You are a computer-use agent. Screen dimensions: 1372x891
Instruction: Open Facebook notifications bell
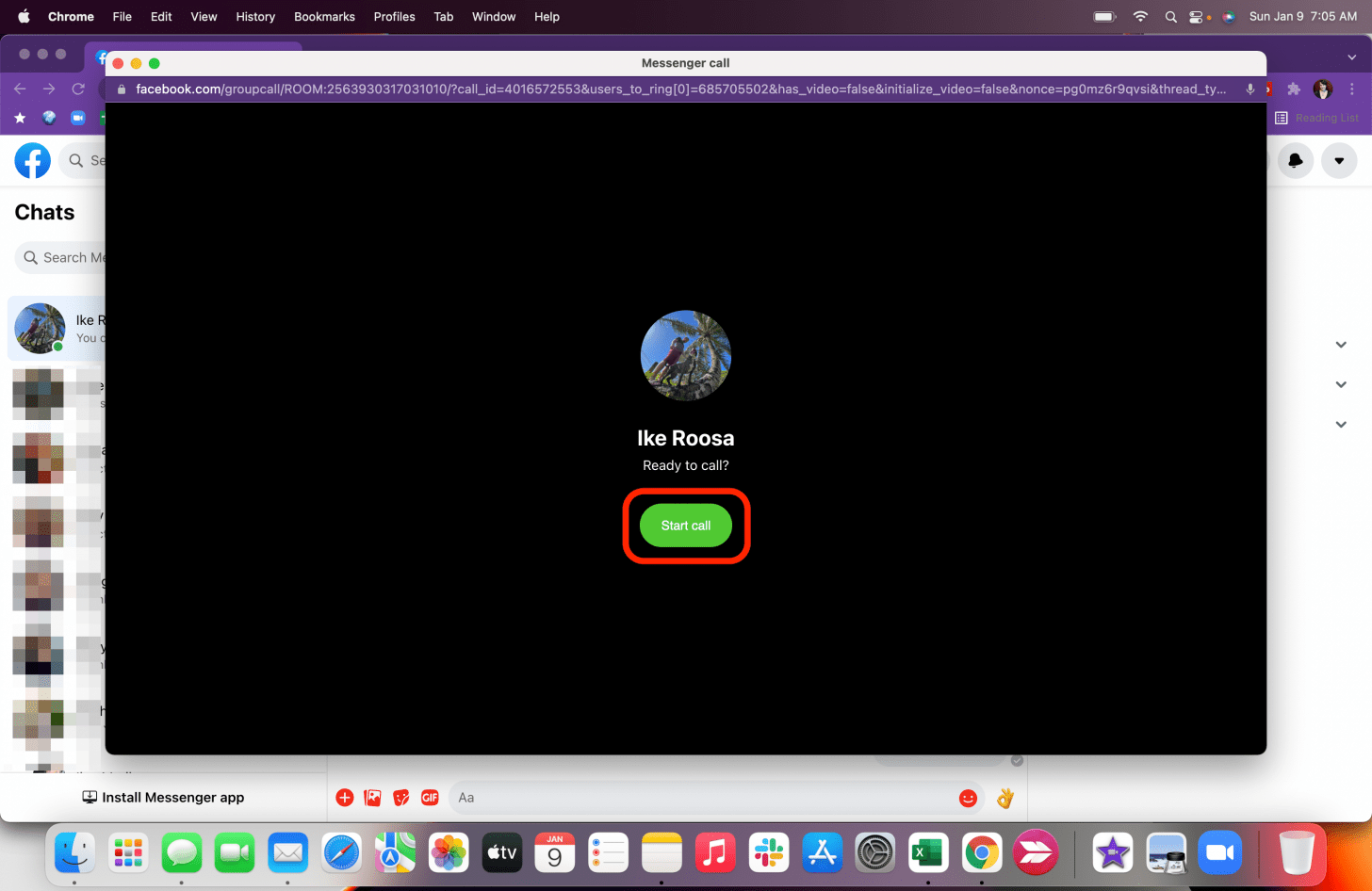click(x=1295, y=160)
